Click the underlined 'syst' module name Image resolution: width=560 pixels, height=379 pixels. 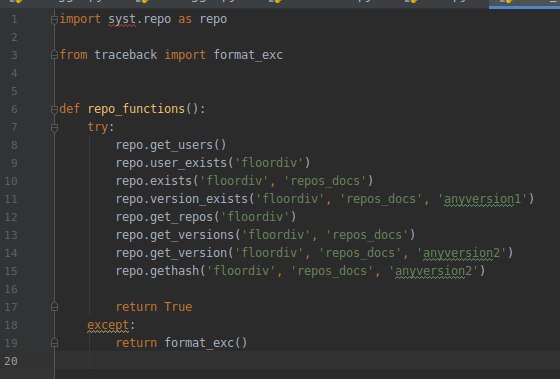click(x=122, y=19)
